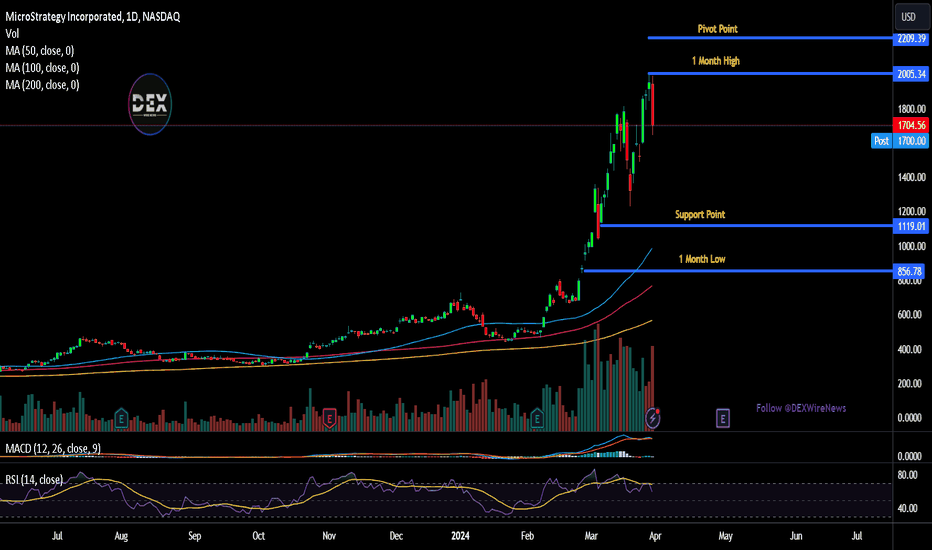The image size is (932, 550).
Task: Select the MA (100, close, 0) indicator
Action: click(42, 68)
